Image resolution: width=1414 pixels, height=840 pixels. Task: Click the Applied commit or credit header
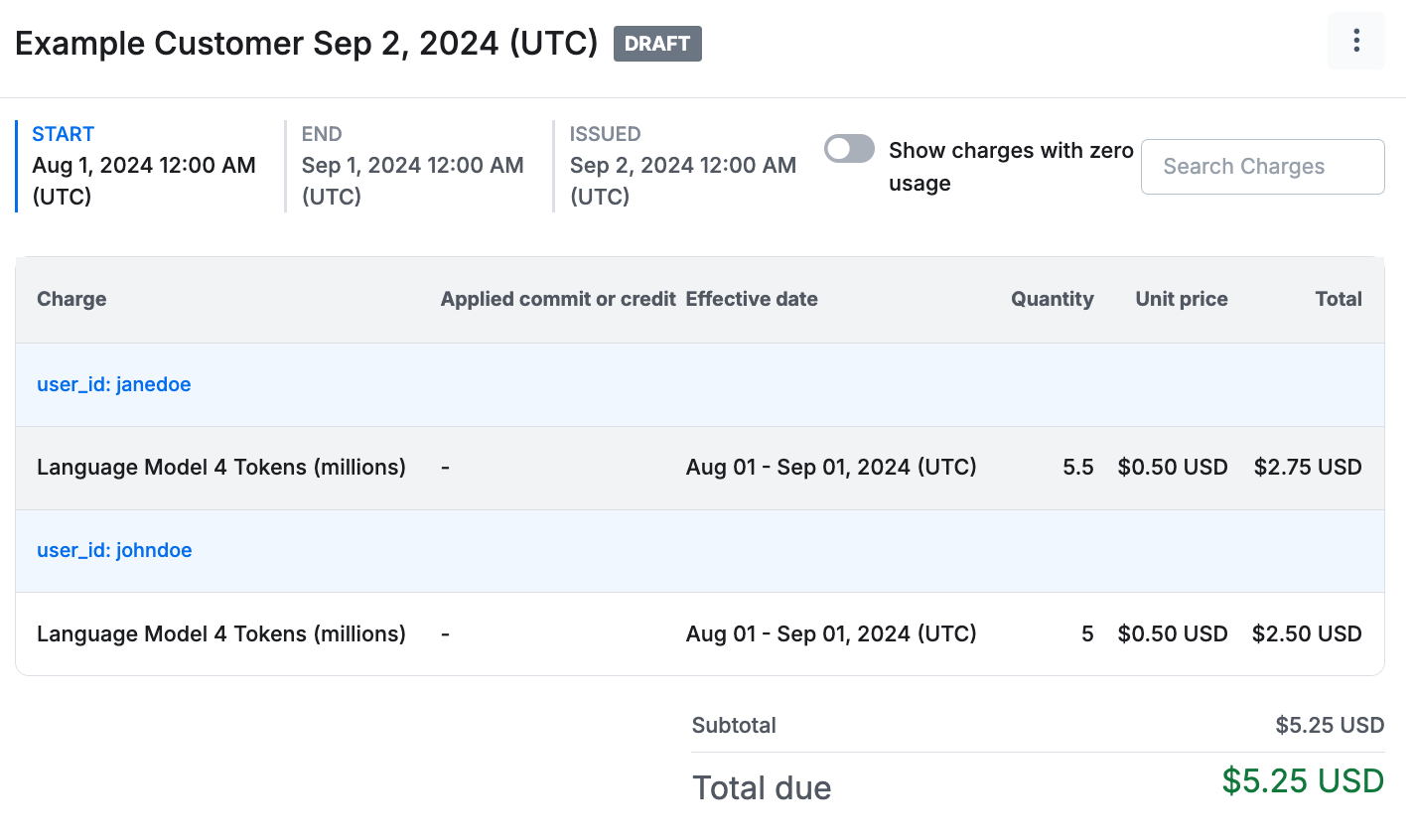click(x=558, y=299)
